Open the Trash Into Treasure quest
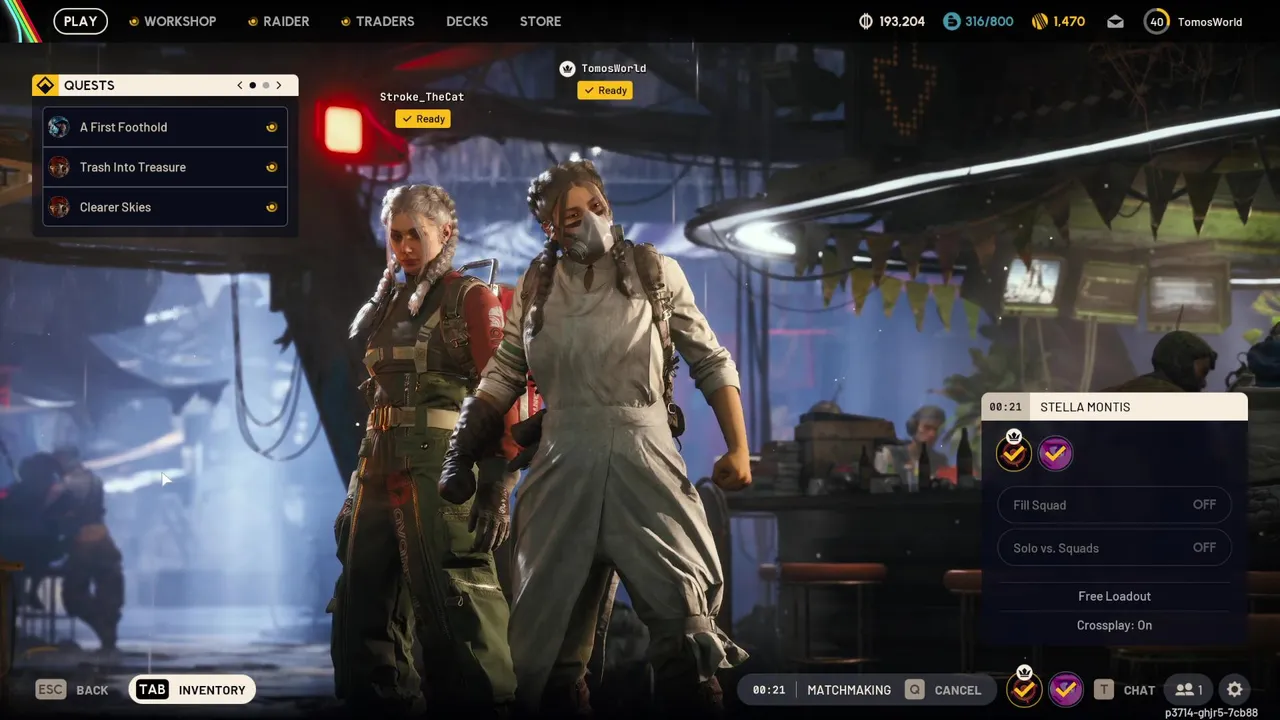 (166, 167)
